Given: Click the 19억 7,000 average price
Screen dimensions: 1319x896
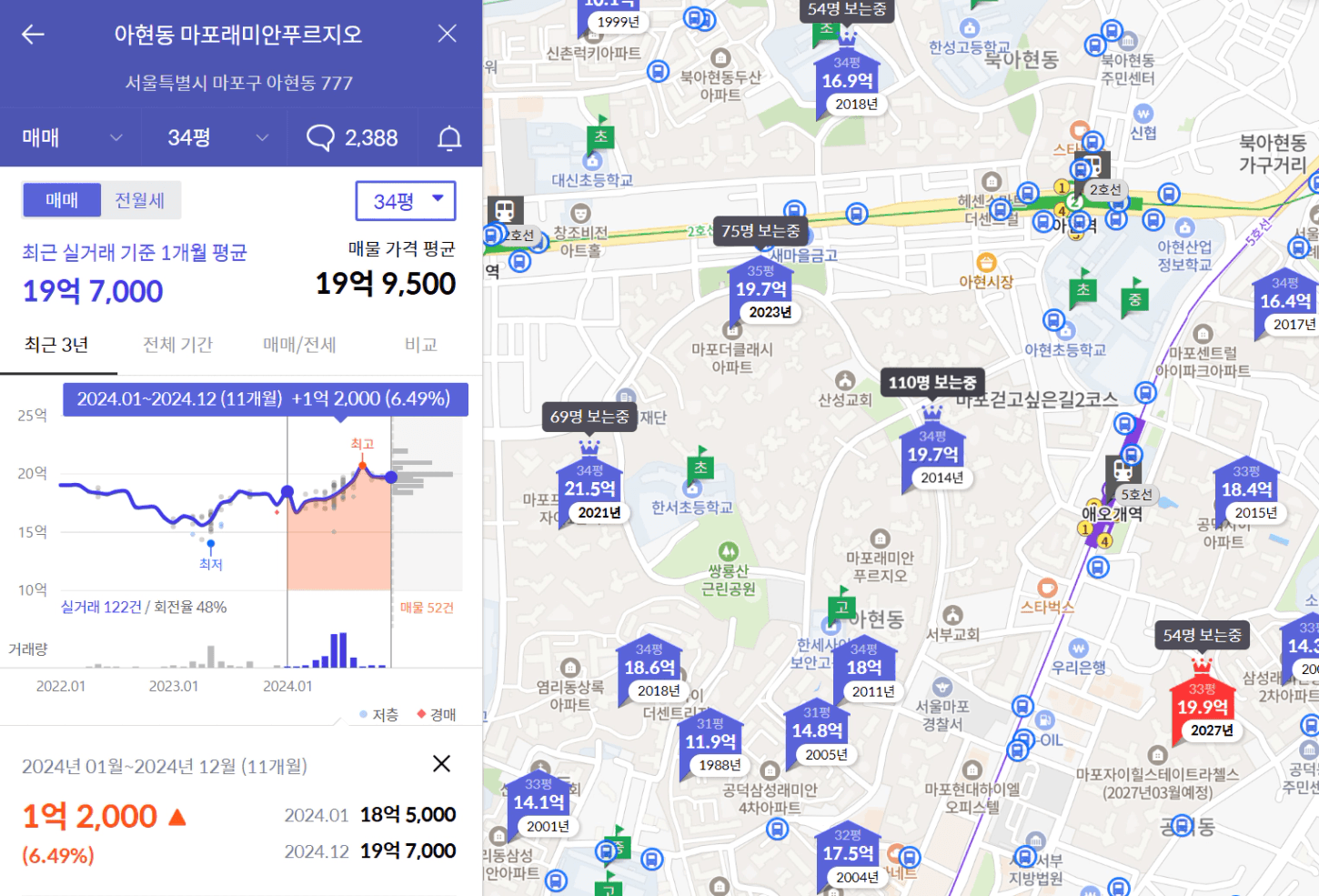Looking at the screenshot, I should pyautogui.click(x=93, y=291).
